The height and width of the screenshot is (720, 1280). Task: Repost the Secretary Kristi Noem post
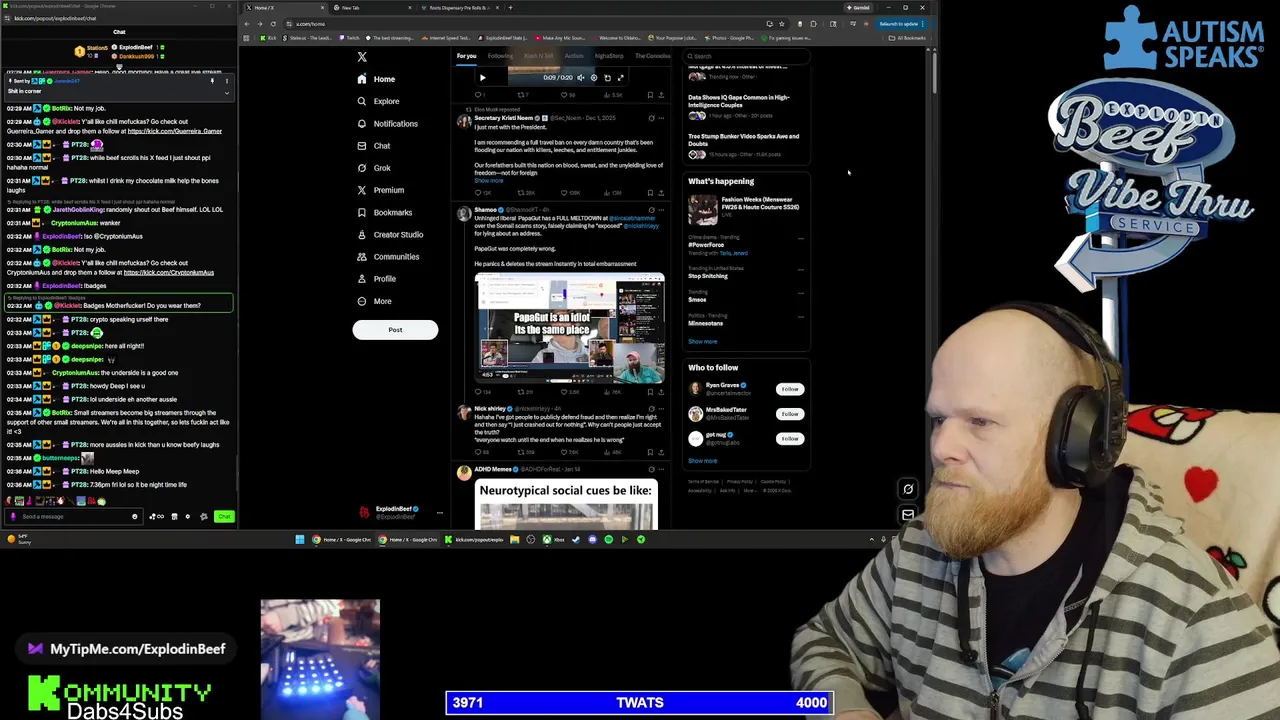[x=522, y=192]
